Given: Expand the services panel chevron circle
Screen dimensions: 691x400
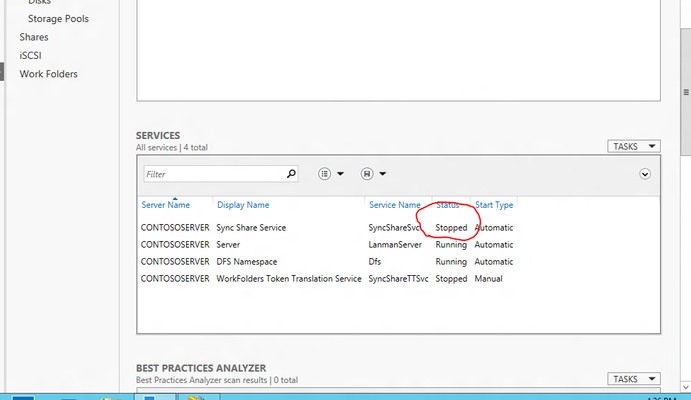Looking at the screenshot, I should click(x=645, y=174).
